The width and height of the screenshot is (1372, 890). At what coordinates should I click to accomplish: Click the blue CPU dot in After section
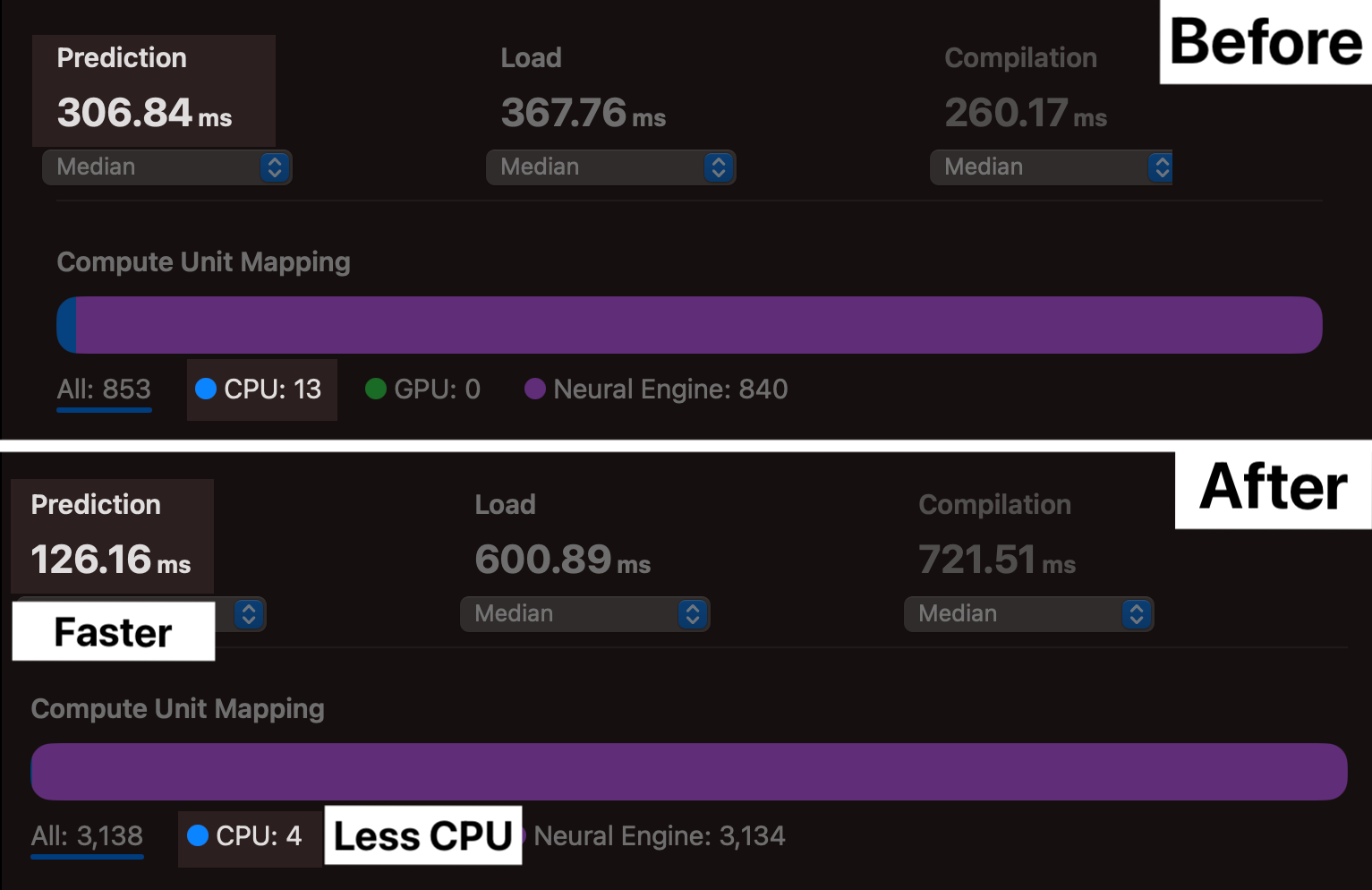coord(198,835)
